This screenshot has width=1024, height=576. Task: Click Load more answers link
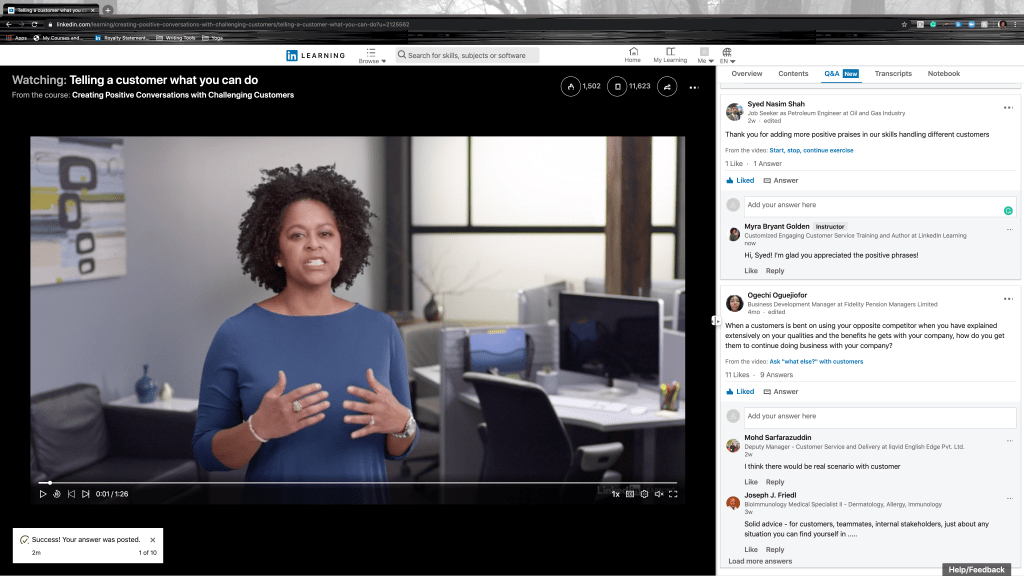(x=760, y=561)
